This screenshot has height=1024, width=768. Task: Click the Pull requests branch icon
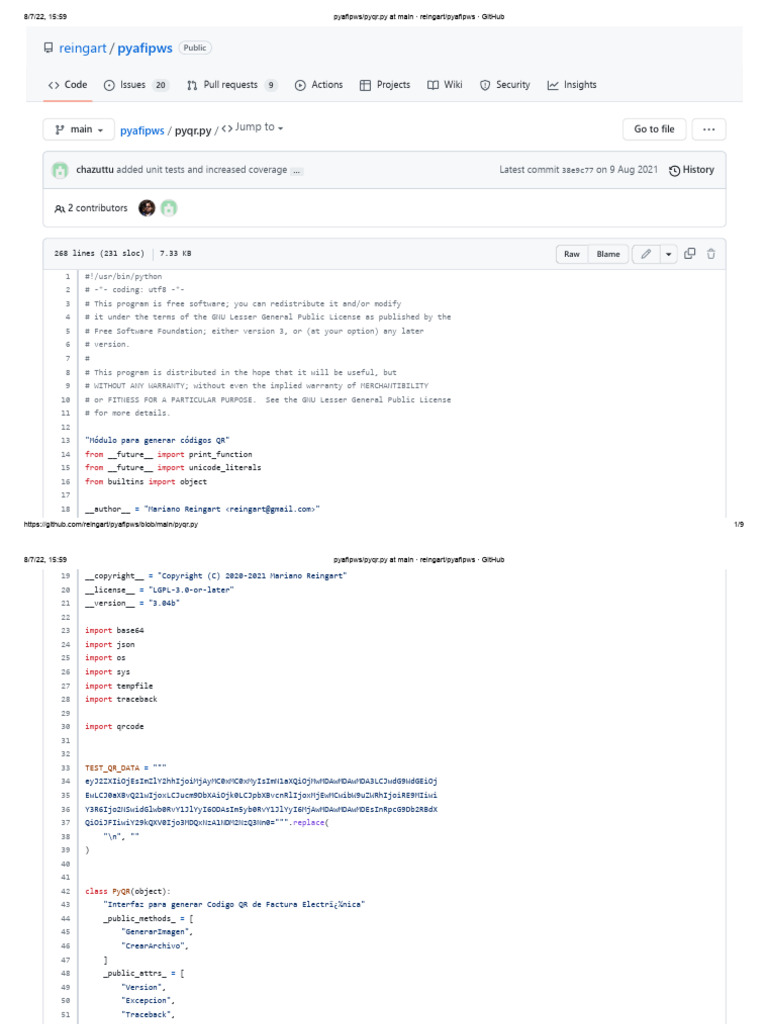(192, 86)
